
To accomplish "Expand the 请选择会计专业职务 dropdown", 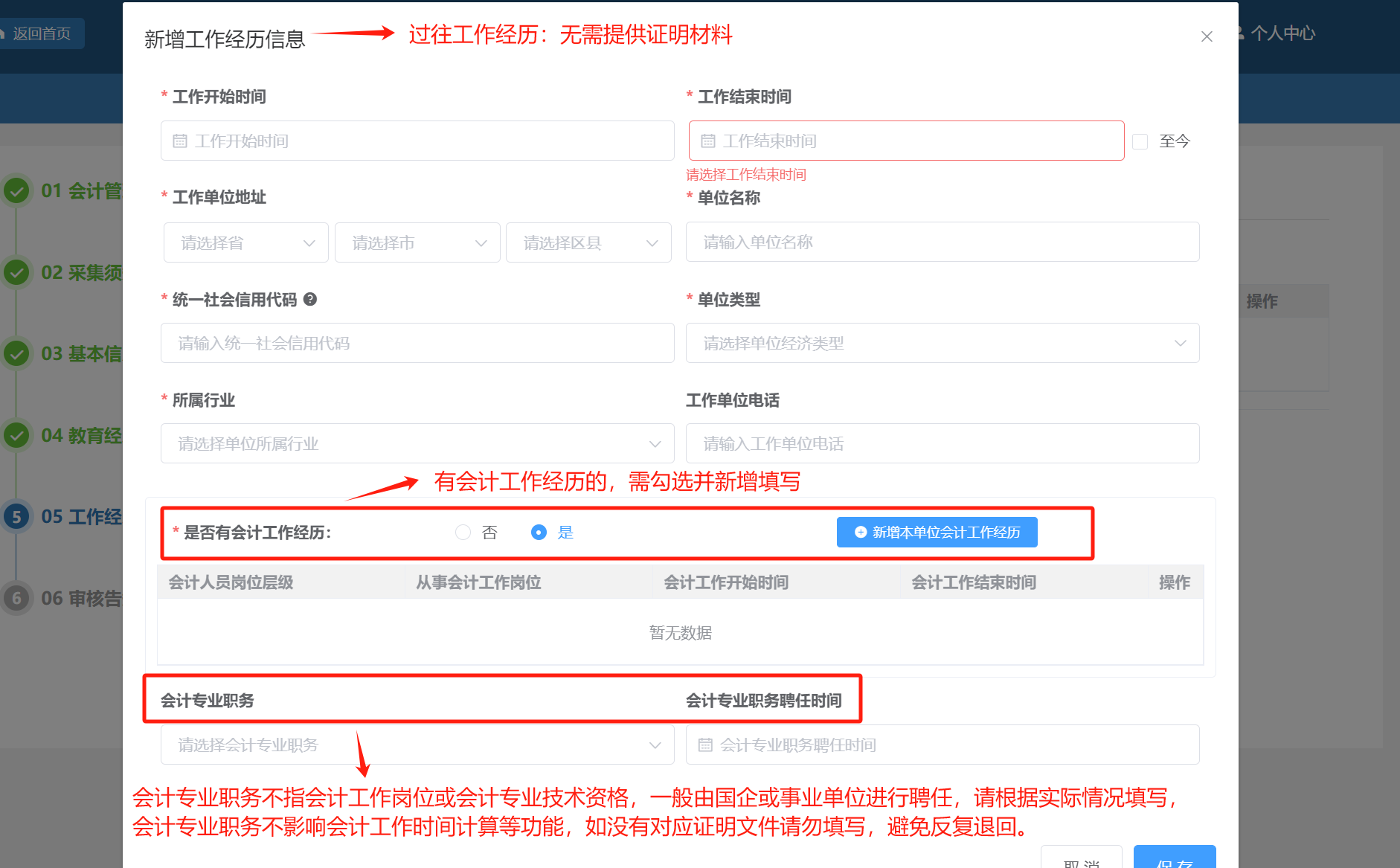I will coord(417,745).
